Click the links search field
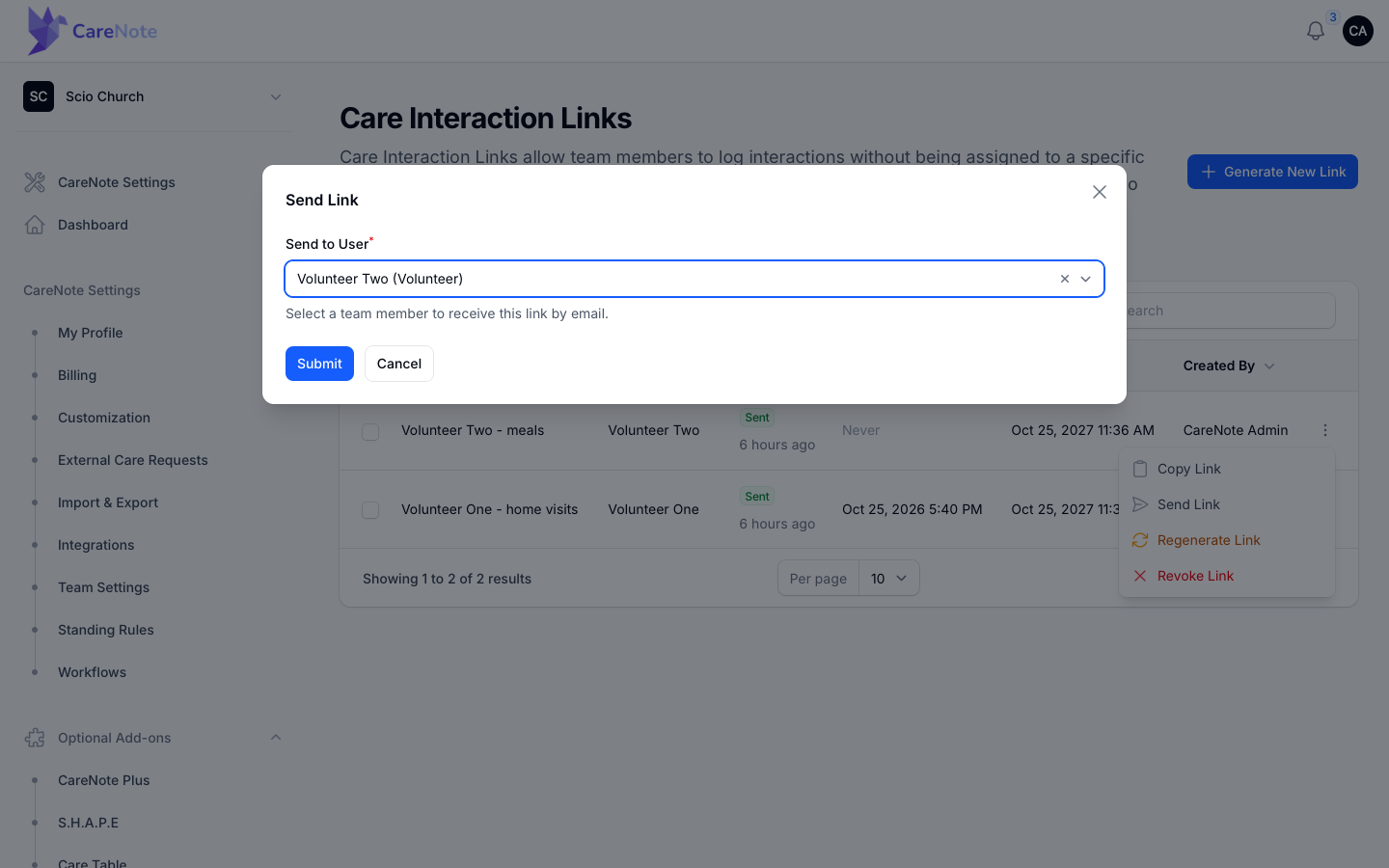Viewport: 1389px width, 868px height. coord(1230,311)
